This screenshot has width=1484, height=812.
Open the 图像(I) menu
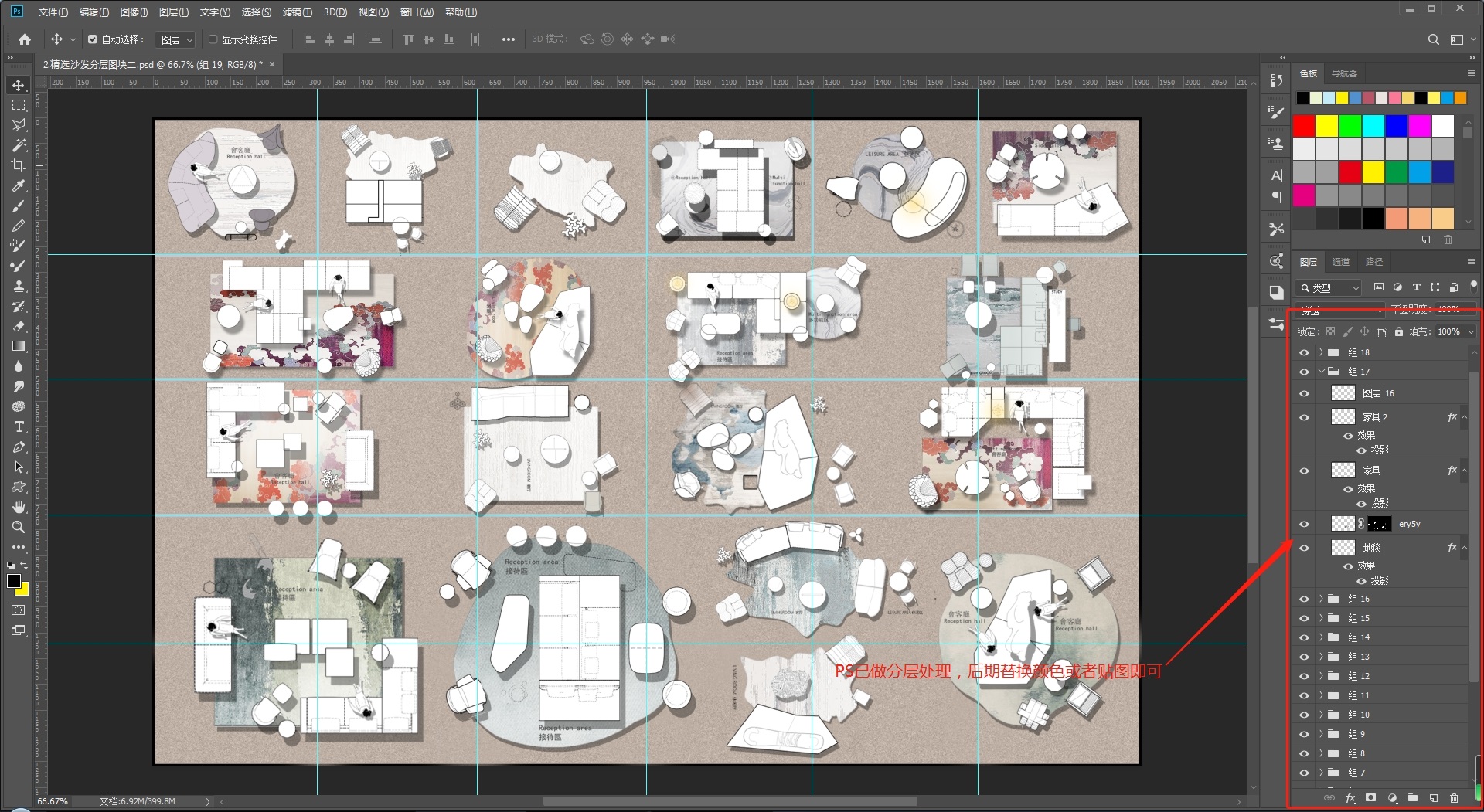click(x=134, y=12)
